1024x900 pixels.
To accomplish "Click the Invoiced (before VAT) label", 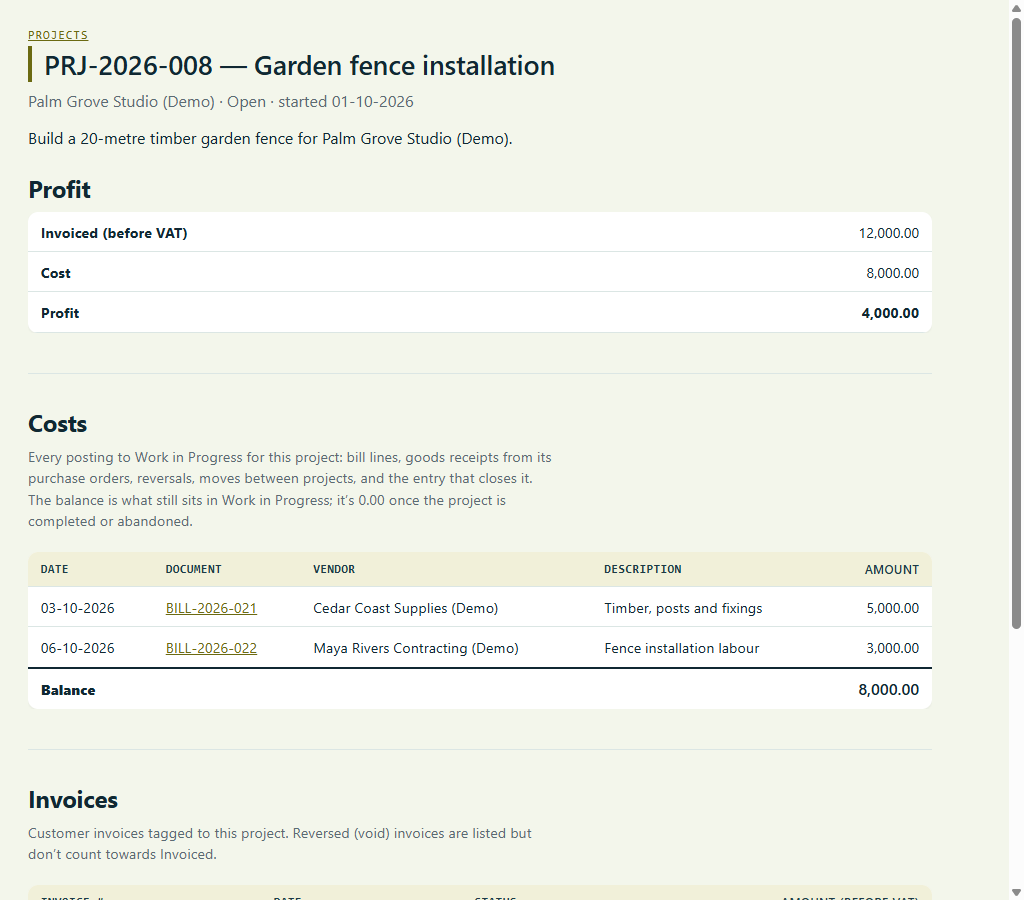I will tap(114, 233).
